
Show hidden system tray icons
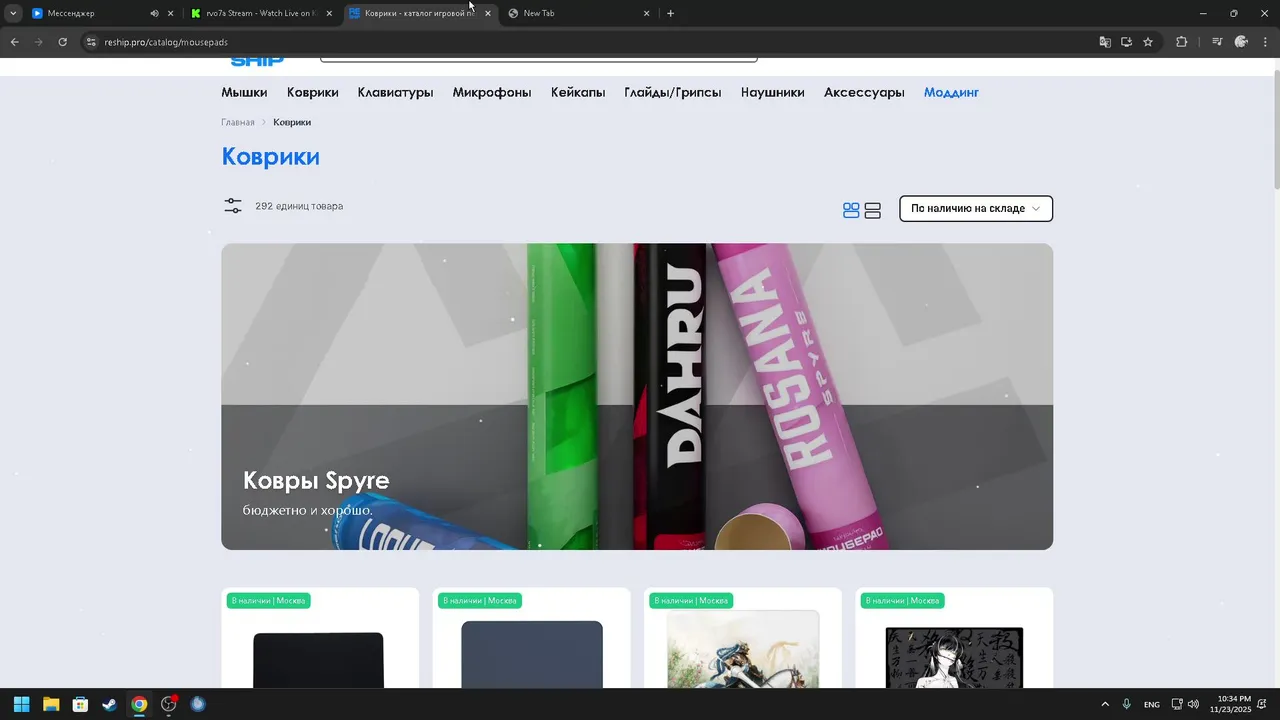pyautogui.click(x=1105, y=704)
